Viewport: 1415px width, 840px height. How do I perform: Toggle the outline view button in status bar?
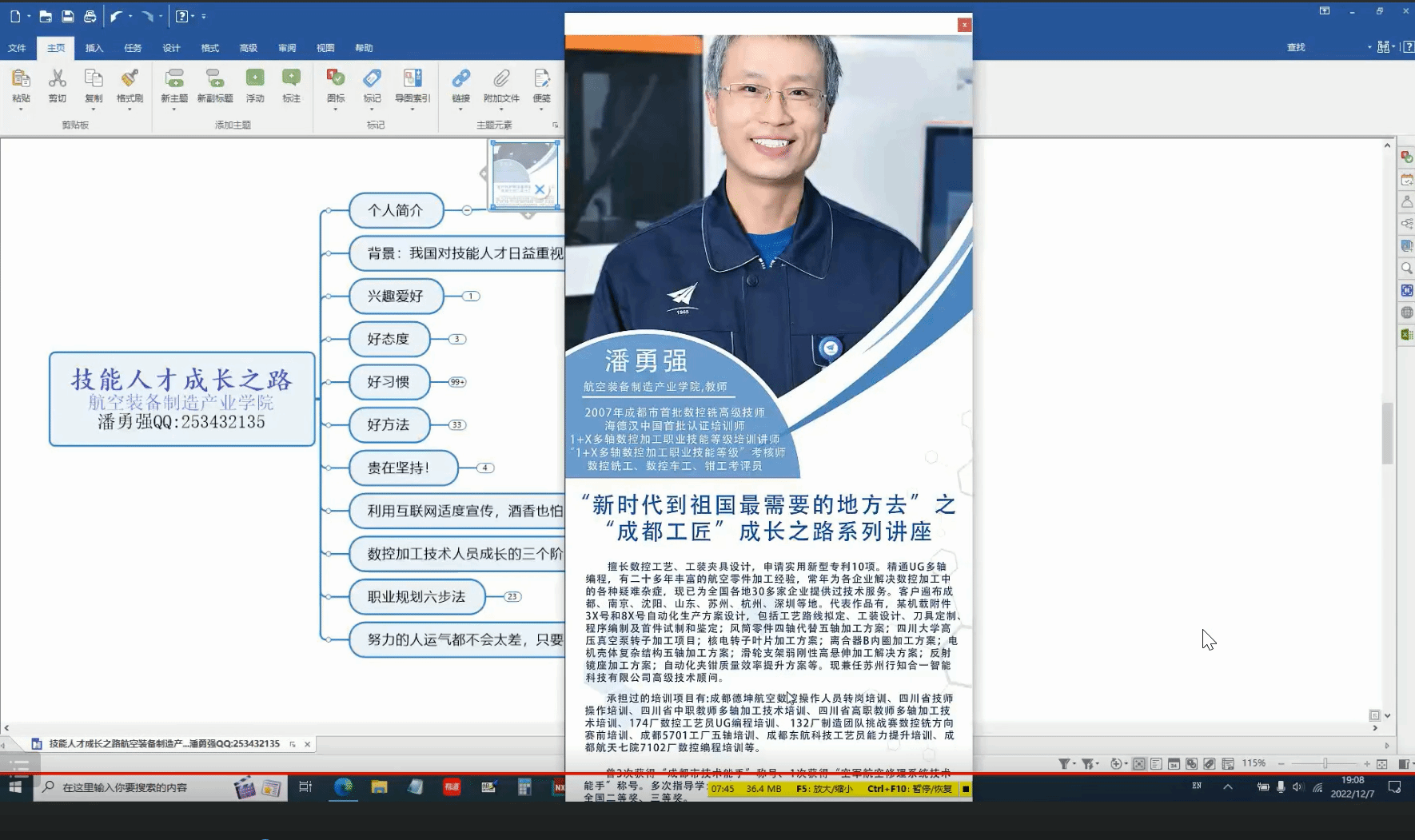(x=1156, y=764)
